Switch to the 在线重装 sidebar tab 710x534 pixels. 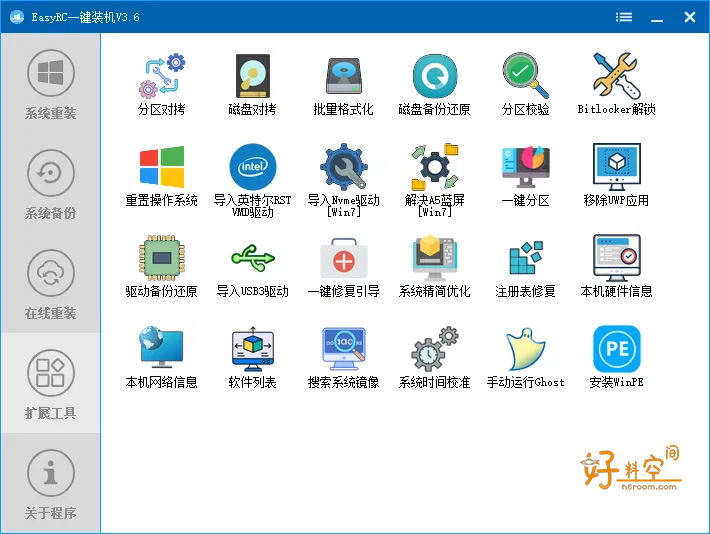pyautogui.click(x=50, y=283)
